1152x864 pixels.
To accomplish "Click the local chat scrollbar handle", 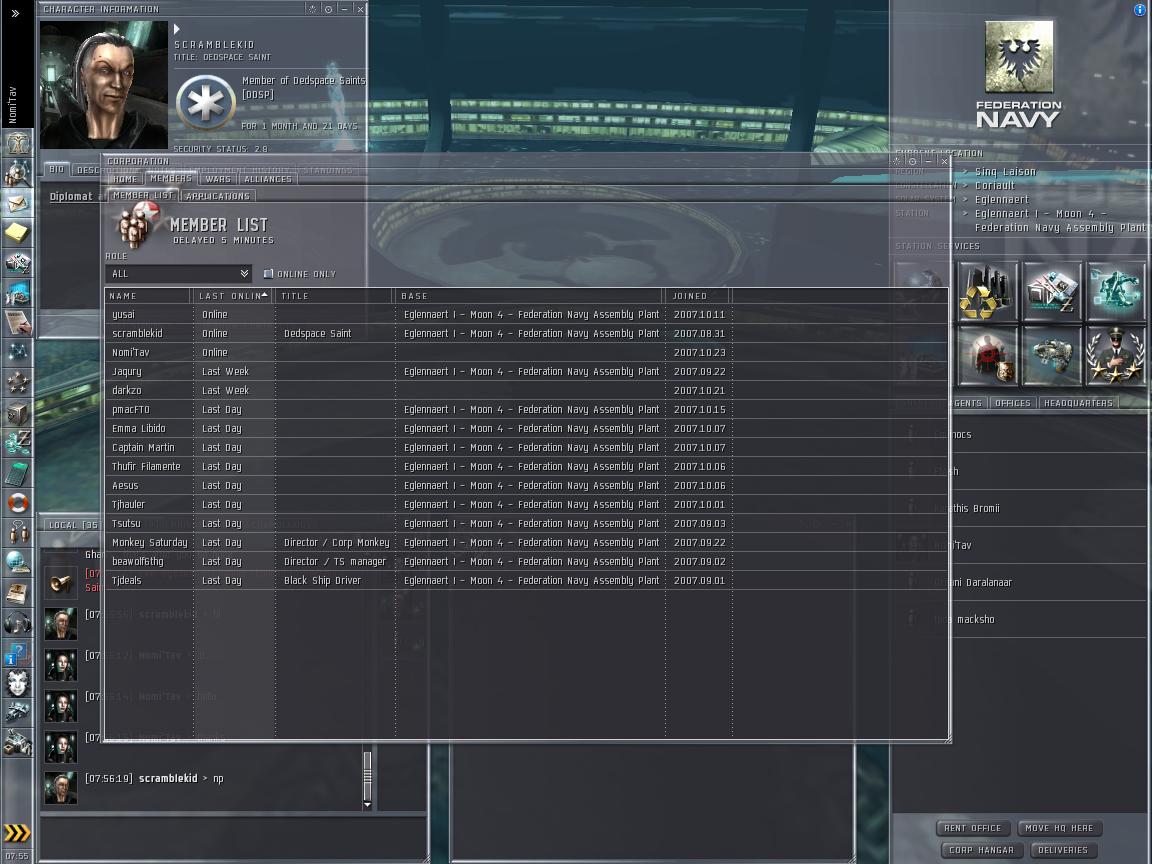I will pyautogui.click(x=367, y=775).
